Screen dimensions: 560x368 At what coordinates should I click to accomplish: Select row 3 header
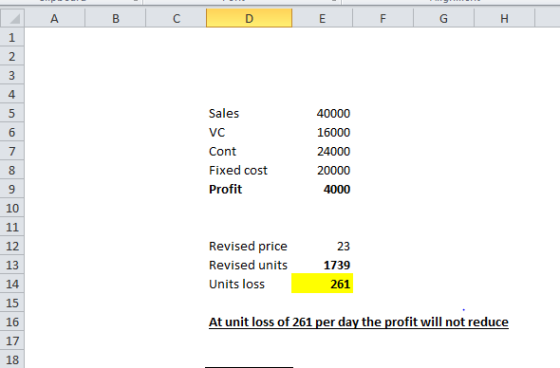point(12,75)
